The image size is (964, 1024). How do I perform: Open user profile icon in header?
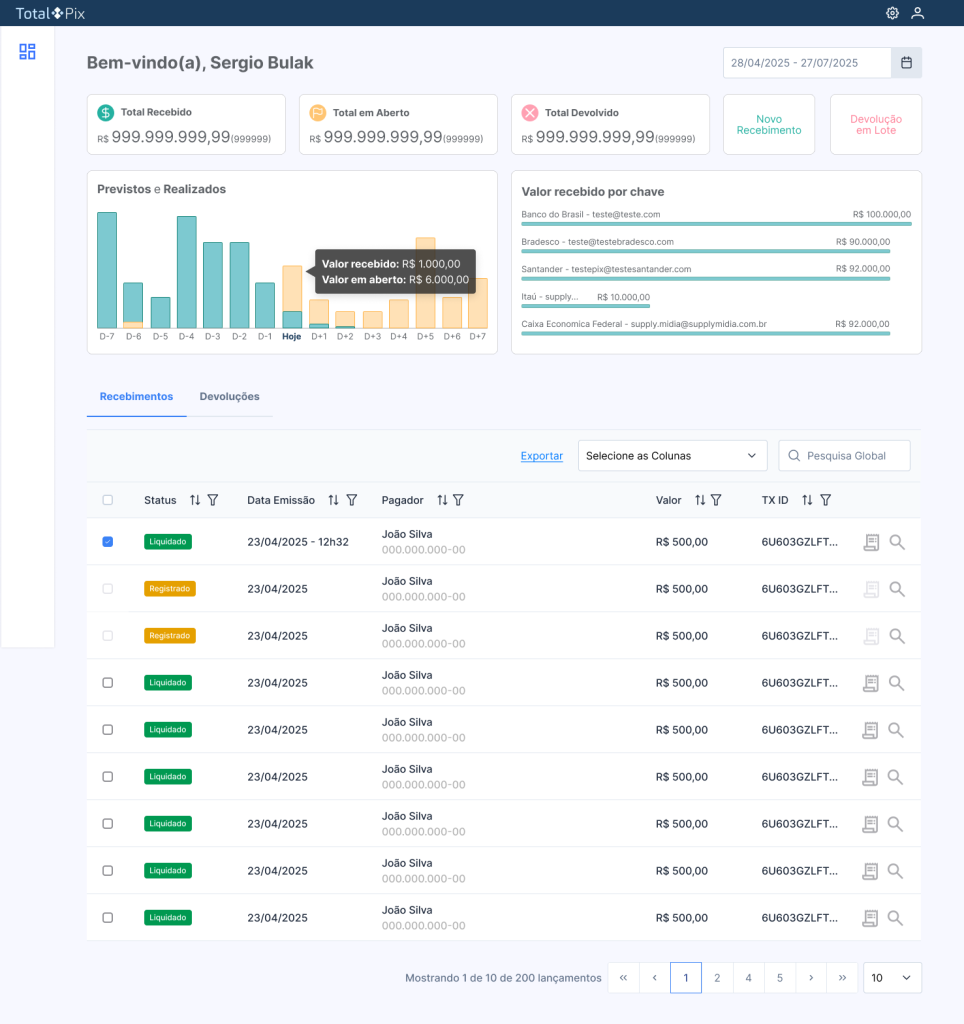pyautogui.click(x=917, y=13)
